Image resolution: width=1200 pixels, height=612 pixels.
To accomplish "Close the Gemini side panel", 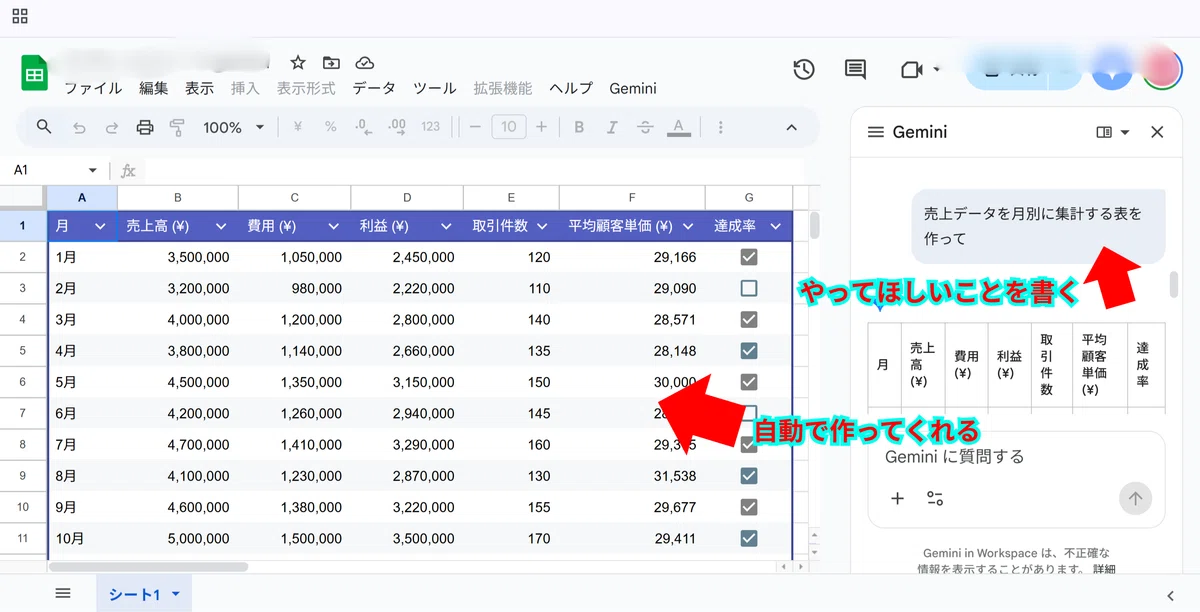I will pos(1158,132).
